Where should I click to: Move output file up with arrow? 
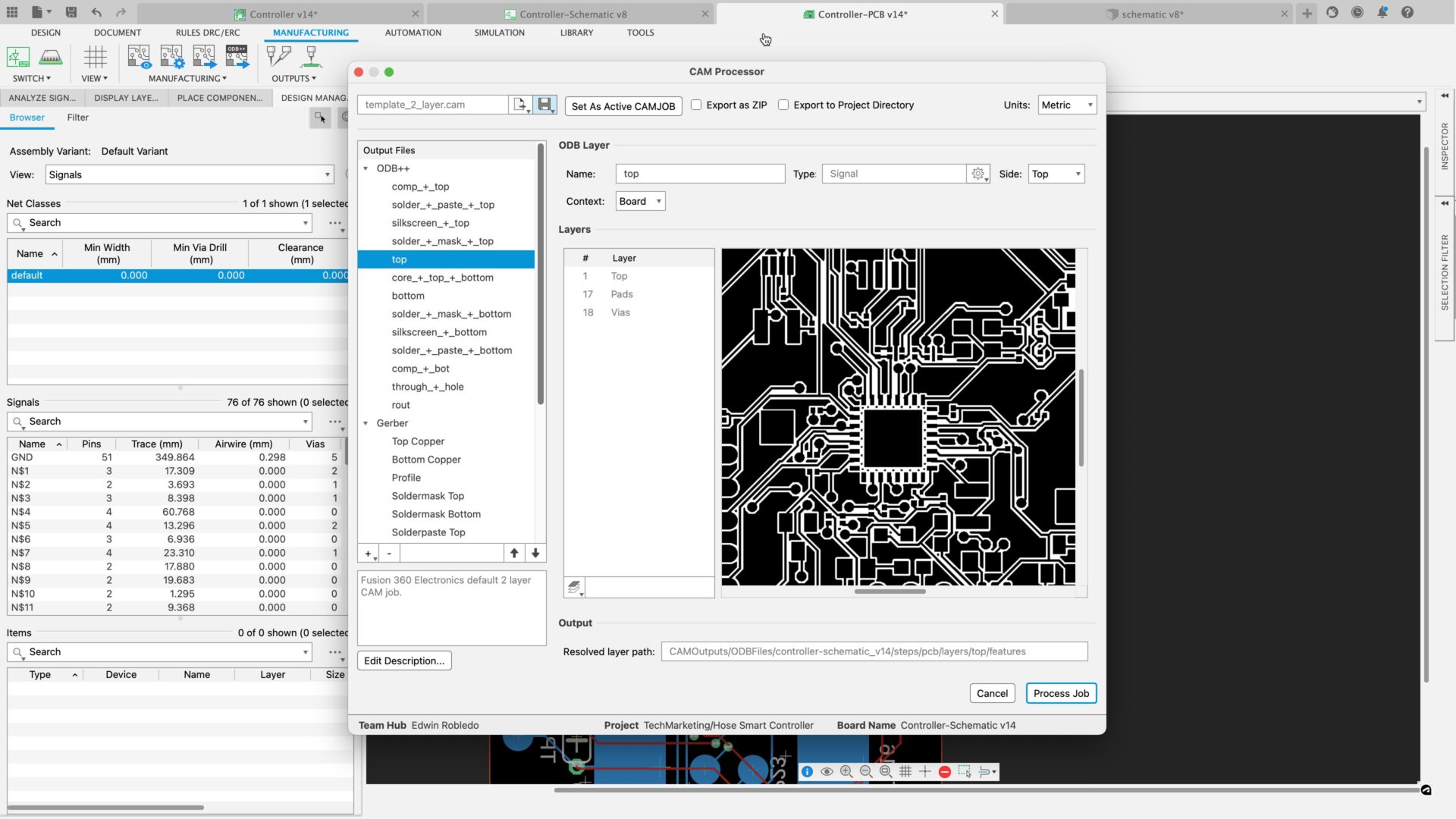click(514, 553)
